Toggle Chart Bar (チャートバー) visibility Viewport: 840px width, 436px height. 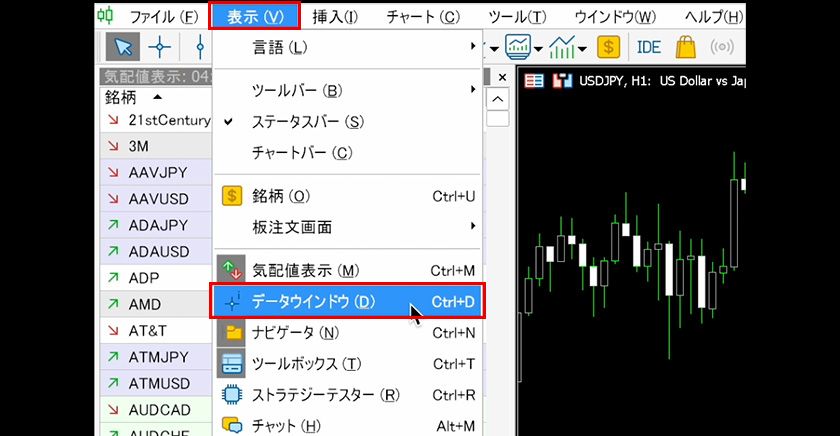(x=302, y=153)
